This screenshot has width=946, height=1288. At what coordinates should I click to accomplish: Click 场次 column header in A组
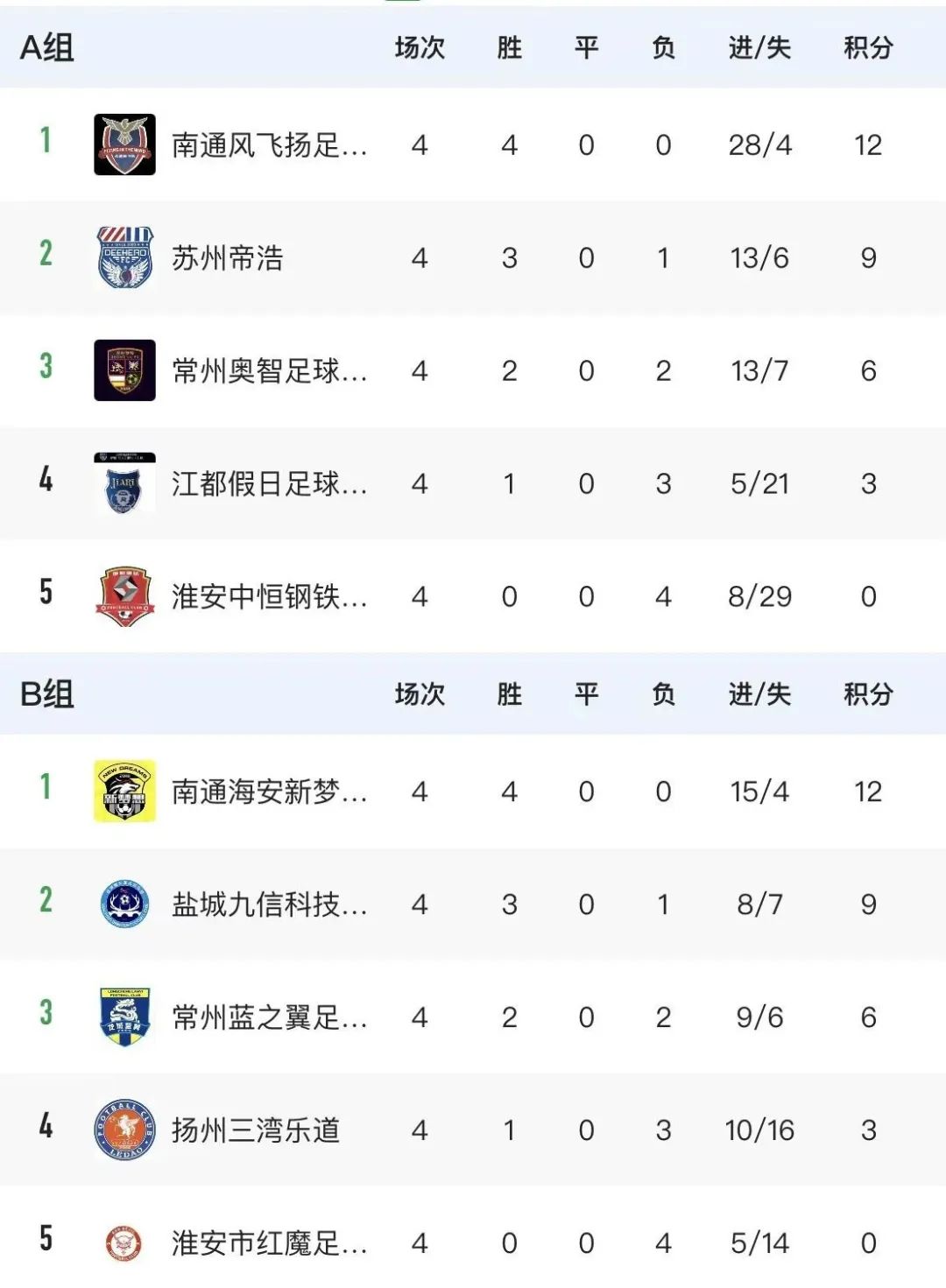pyautogui.click(x=420, y=47)
